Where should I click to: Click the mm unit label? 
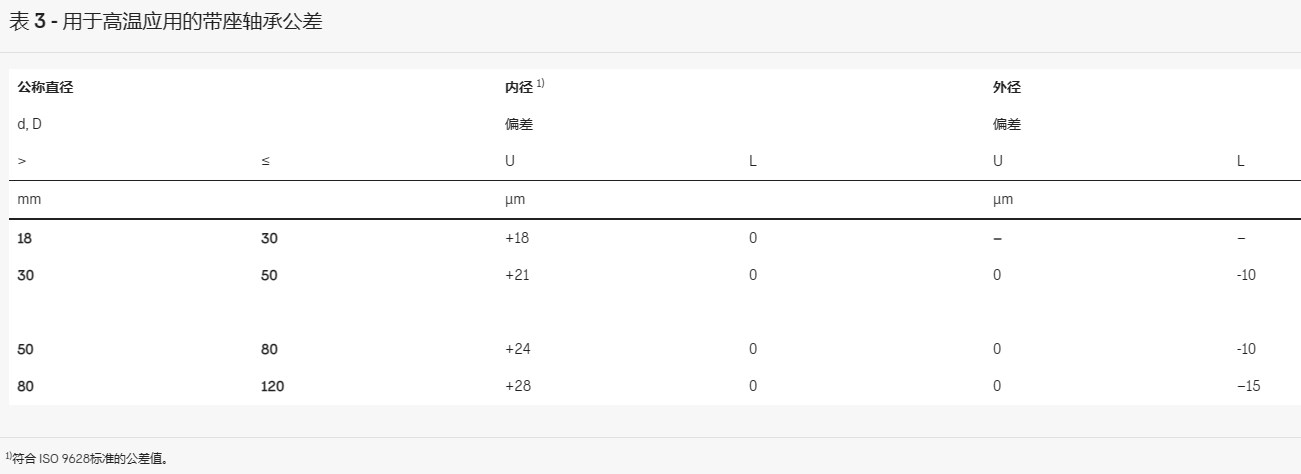tap(29, 200)
